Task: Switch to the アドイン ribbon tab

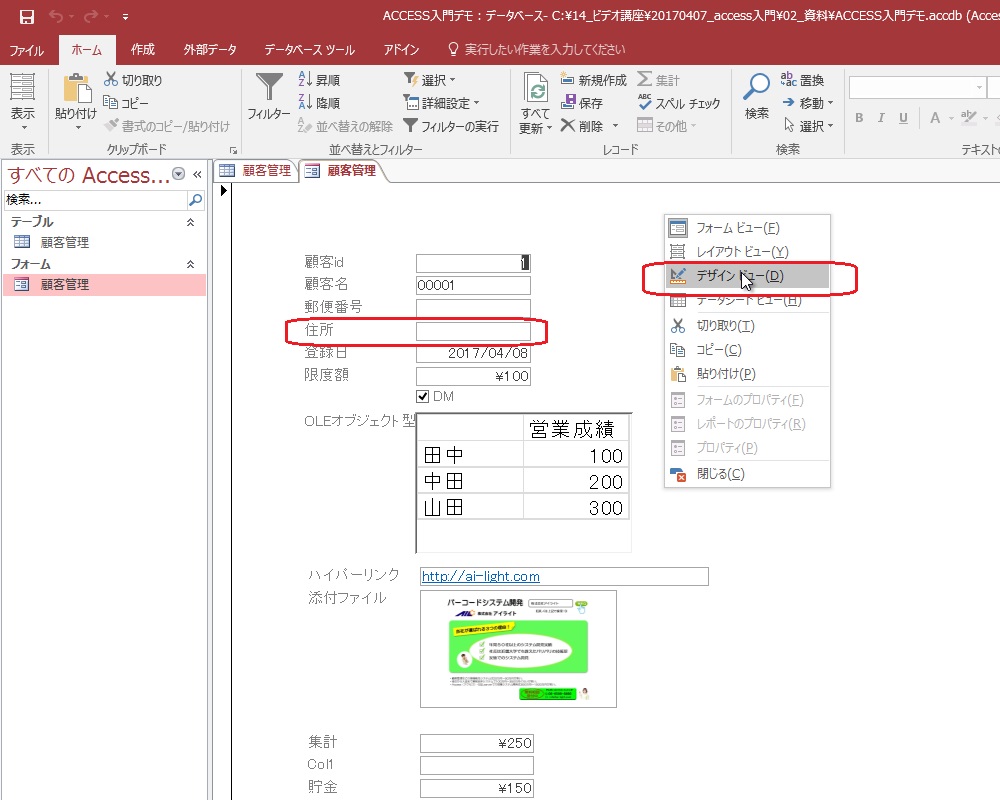Action: point(401,50)
